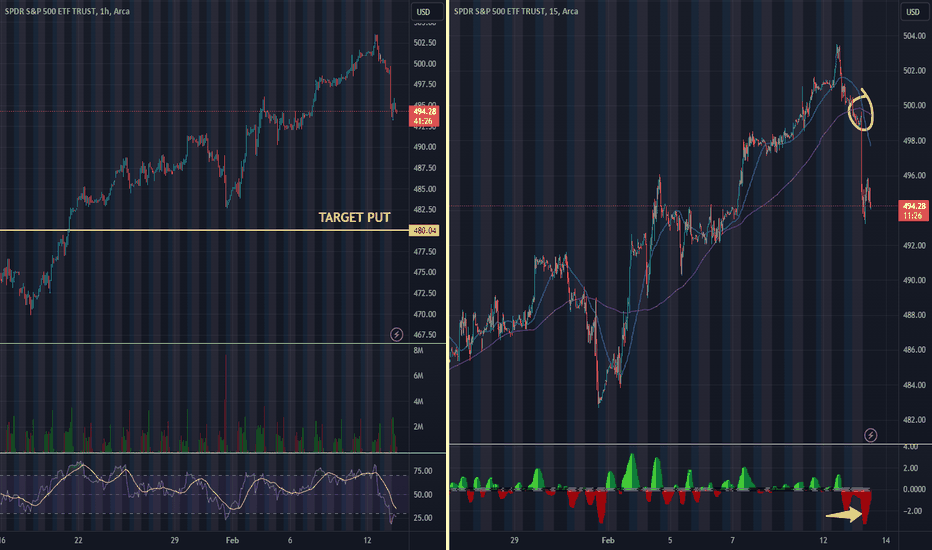Click date 7 on the 15-minute time axis
Viewport: 932px width, 550px height.
(732, 540)
